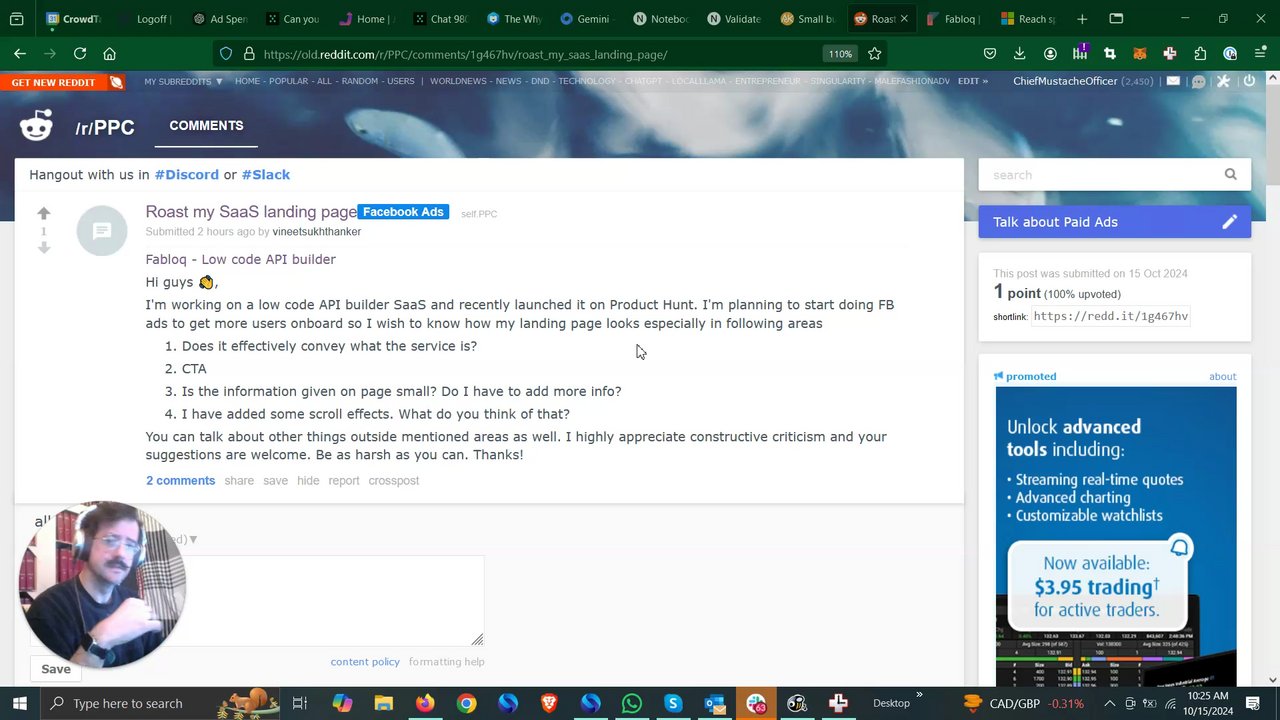Click the screenshot crop extension icon

coord(1109,54)
